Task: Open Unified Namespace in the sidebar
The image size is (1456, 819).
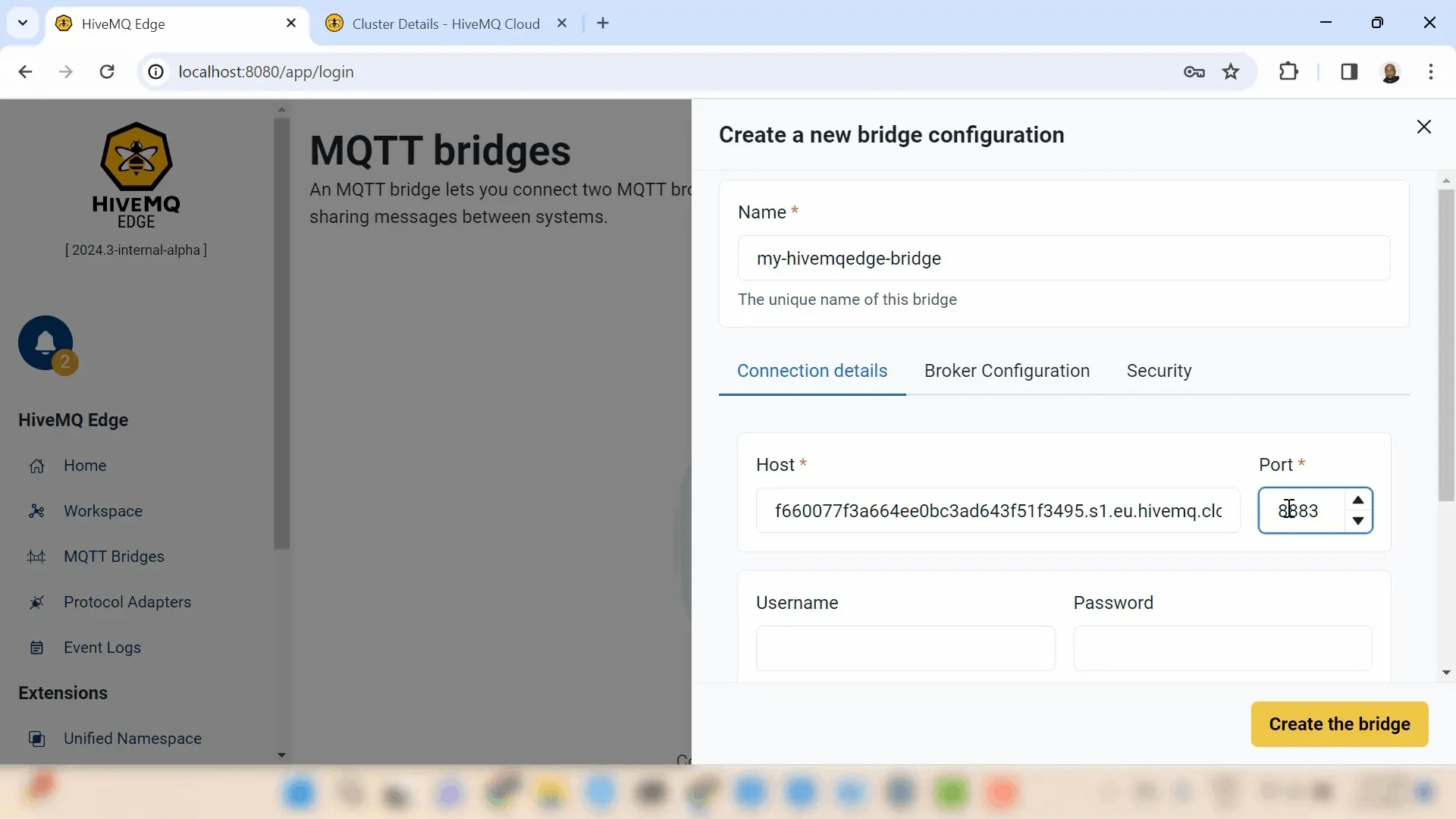Action: tap(133, 739)
